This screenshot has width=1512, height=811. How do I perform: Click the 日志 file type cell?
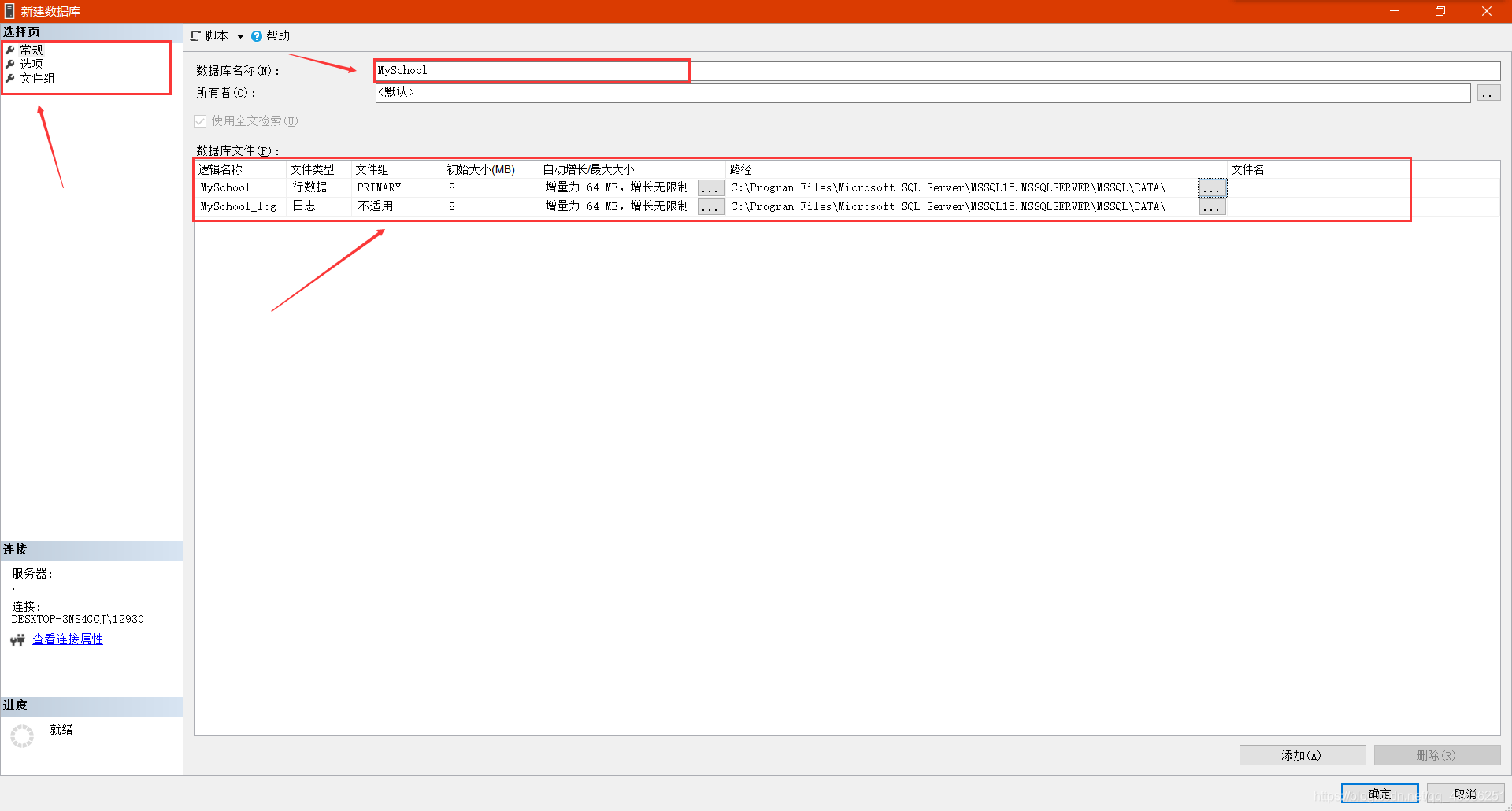(x=318, y=206)
